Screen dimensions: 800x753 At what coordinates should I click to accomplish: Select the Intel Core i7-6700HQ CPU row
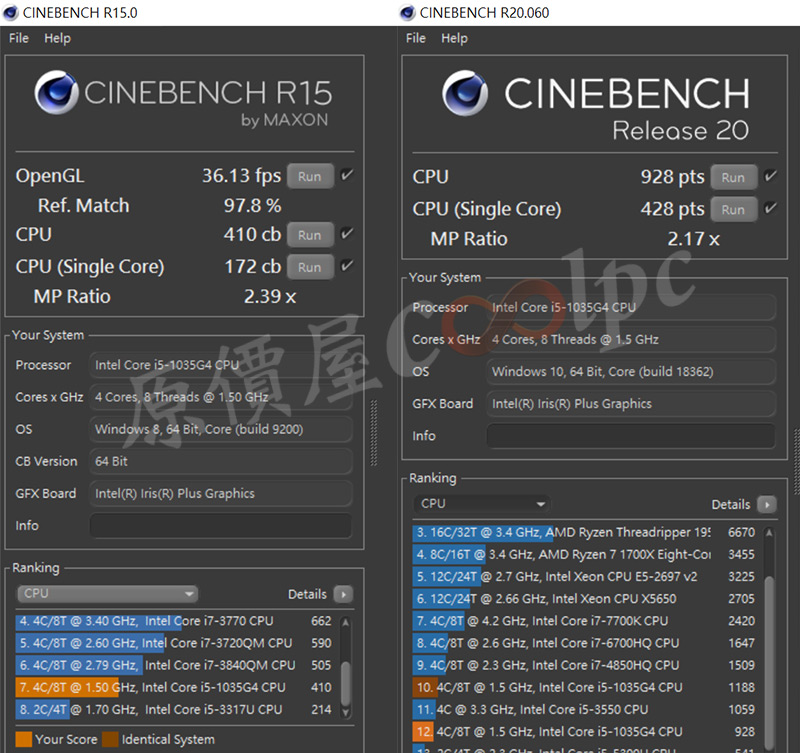(x=585, y=643)
